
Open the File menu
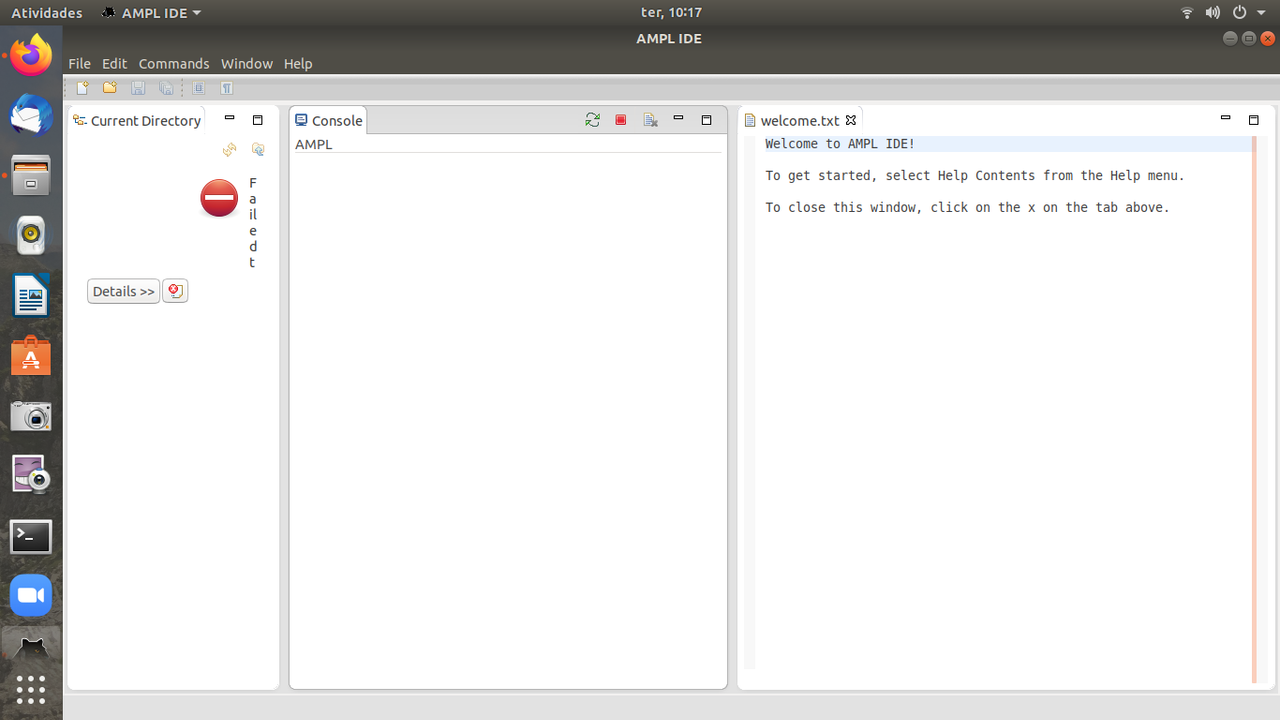pyautogui.click(x=79, y=63)
